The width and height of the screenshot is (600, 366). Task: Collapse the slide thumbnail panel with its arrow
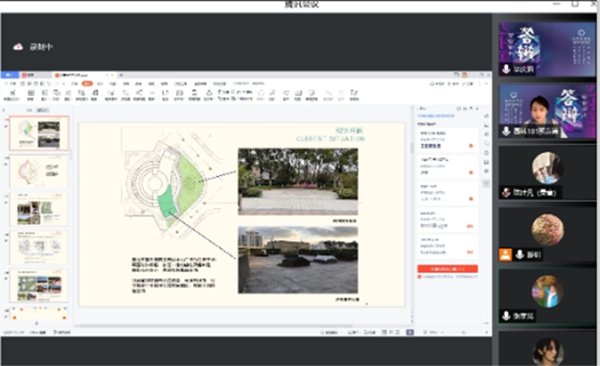click(4, 110)
